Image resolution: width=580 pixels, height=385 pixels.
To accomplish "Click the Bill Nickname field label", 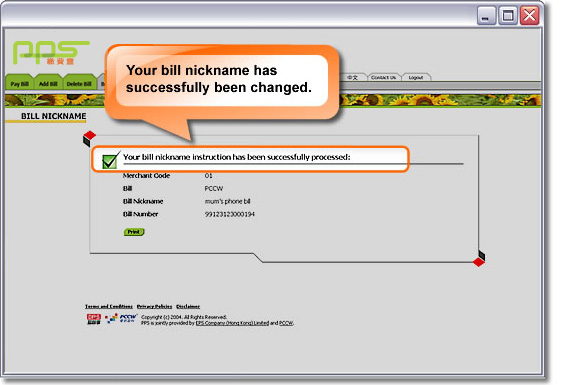I will [143, 201].
